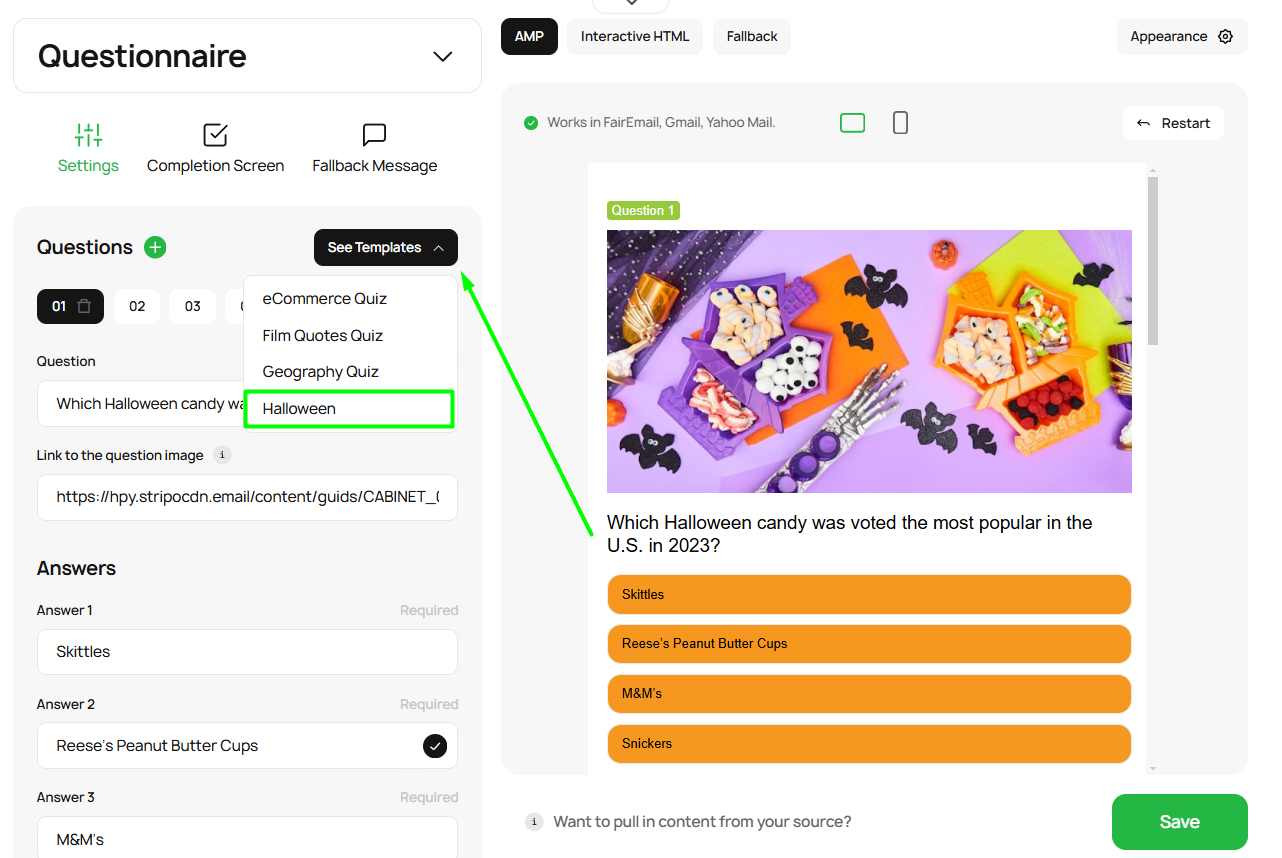Select question 03 tab
The height and width of the screenshot is (858, 1282).
tap(193, 307)
